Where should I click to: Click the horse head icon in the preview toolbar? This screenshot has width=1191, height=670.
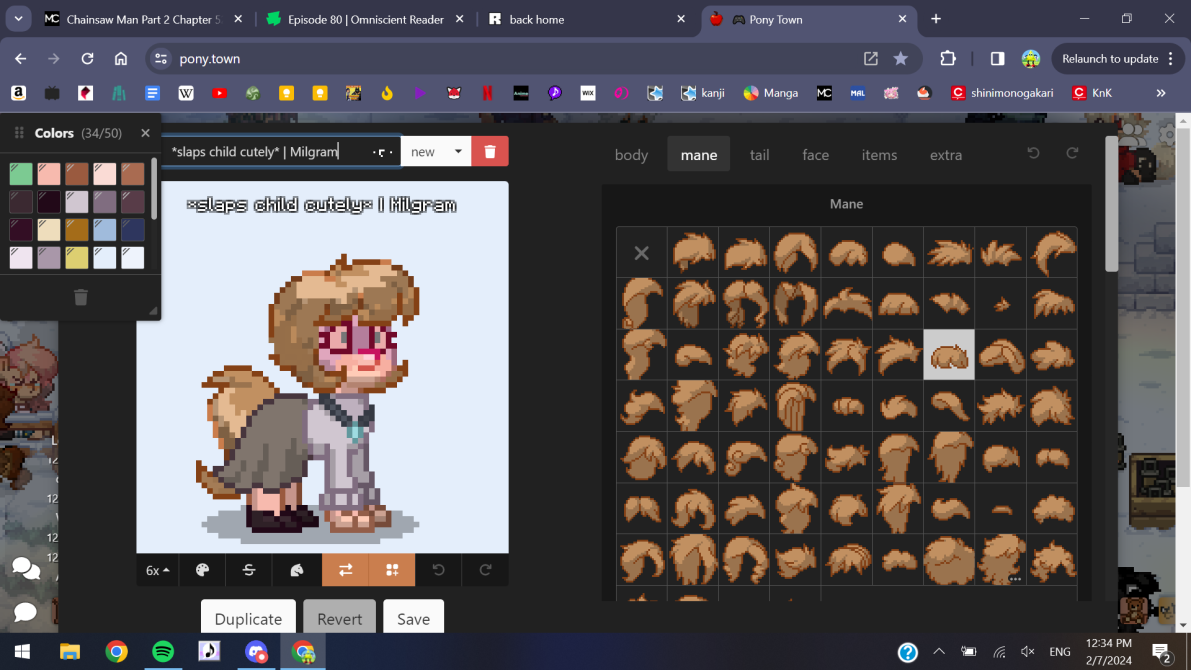297,570
